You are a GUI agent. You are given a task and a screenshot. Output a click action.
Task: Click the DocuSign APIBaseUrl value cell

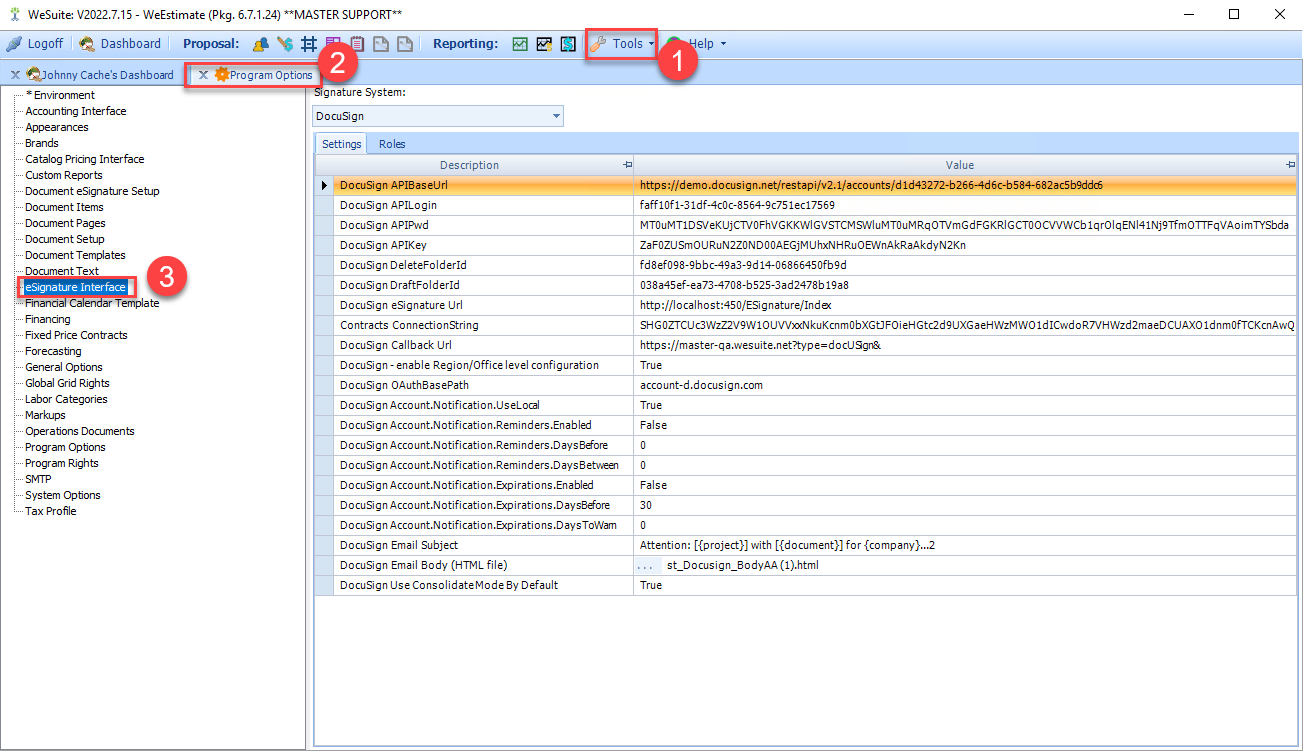965,185
